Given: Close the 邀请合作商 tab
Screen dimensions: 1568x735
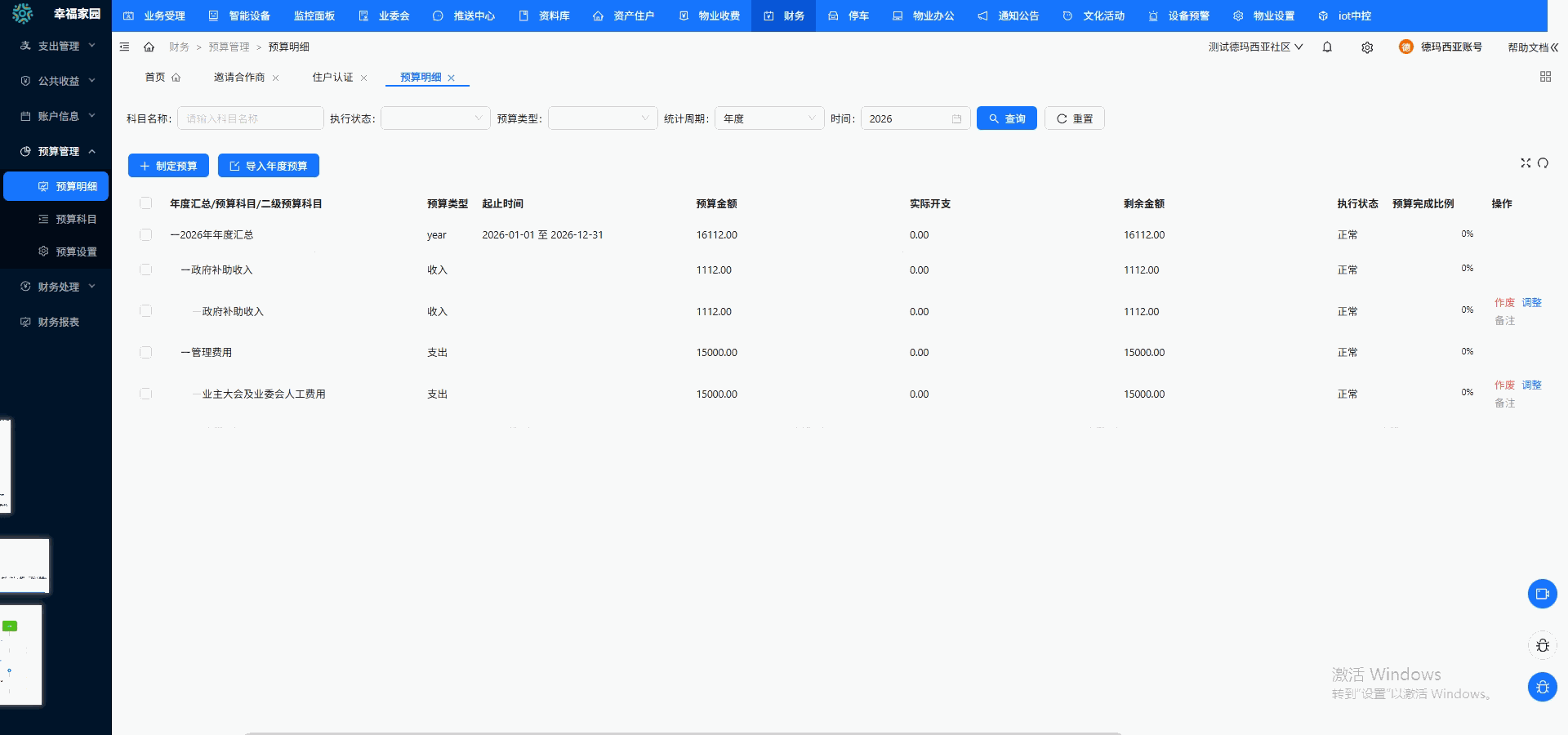Looking at the screenshot, I should pyautogui.click(x=276, y=78).
